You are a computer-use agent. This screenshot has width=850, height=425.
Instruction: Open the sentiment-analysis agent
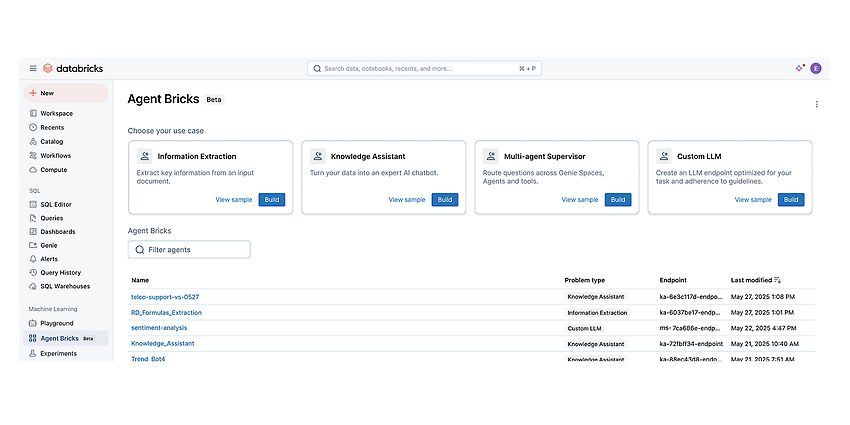[x=159, y=328]
